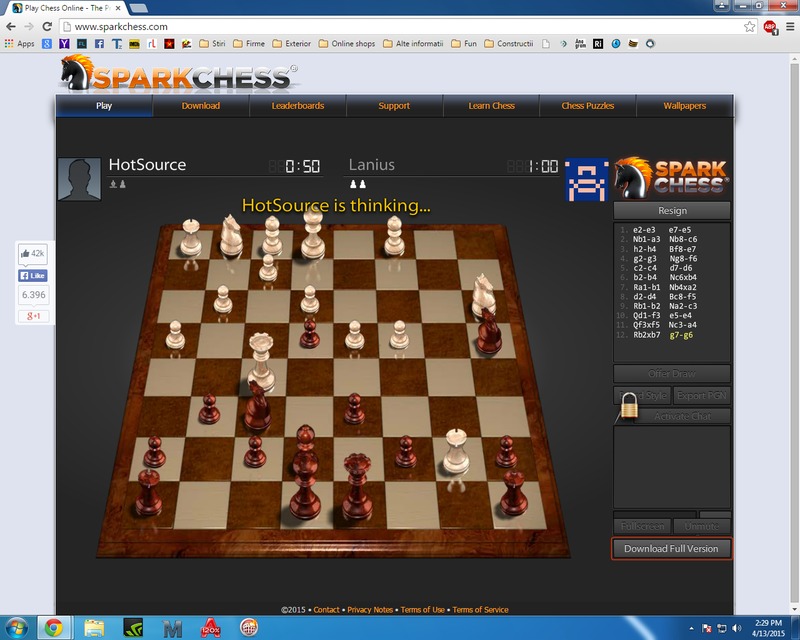This screenshot has width=800, height=640.
Task: Click the Resign button
Action: click(672, 211)
